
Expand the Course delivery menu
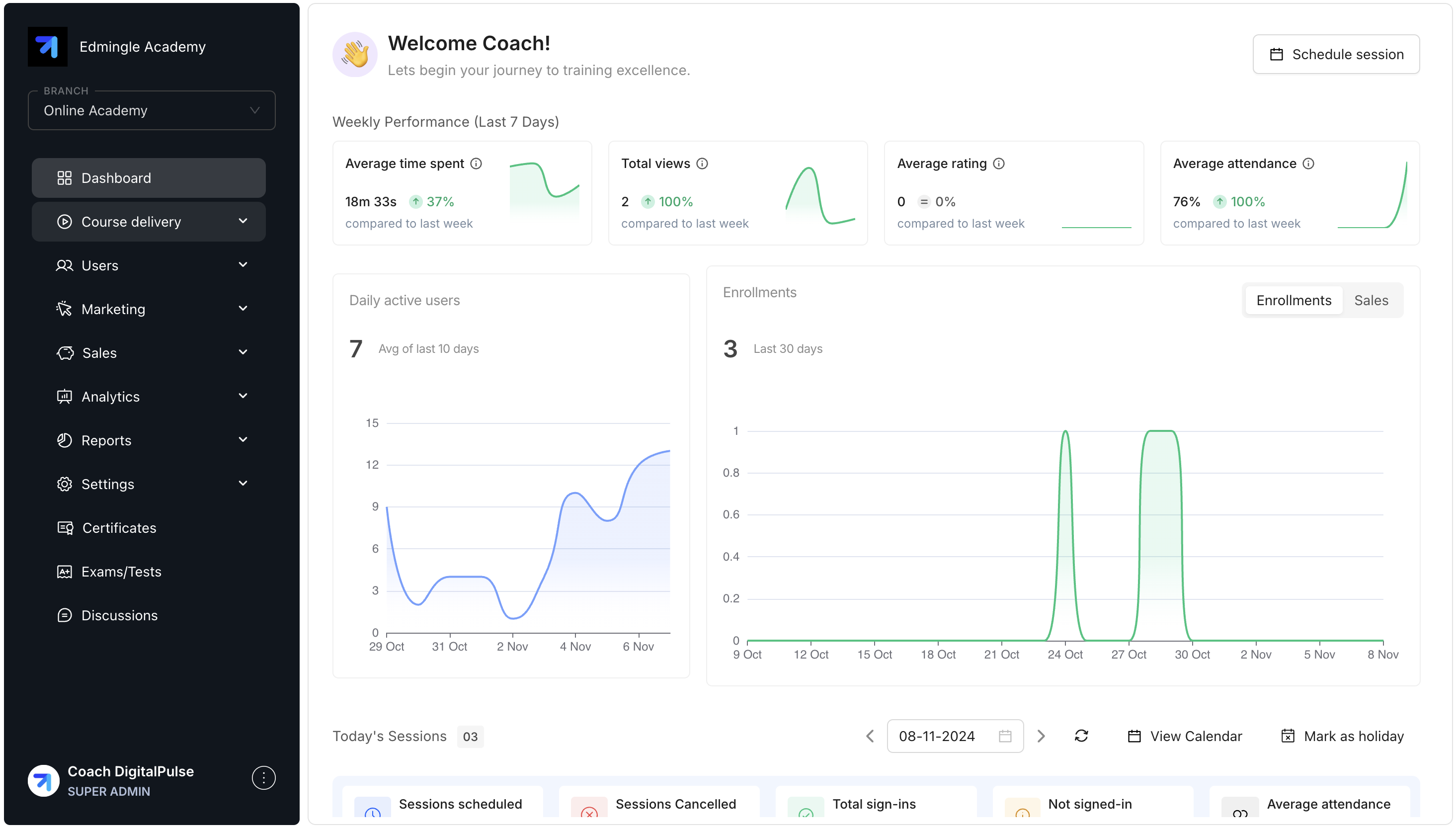point(149,222)
